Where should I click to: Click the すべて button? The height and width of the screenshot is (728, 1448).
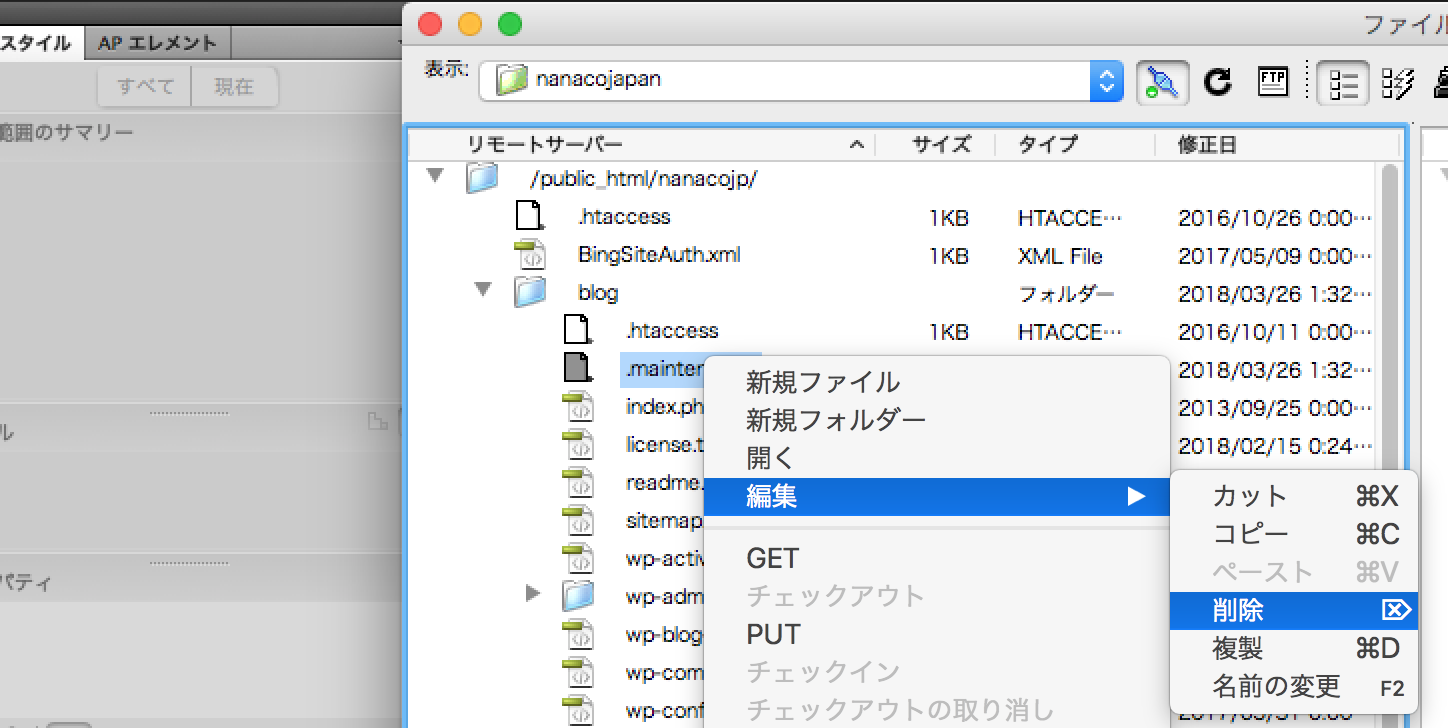point(144,87)
